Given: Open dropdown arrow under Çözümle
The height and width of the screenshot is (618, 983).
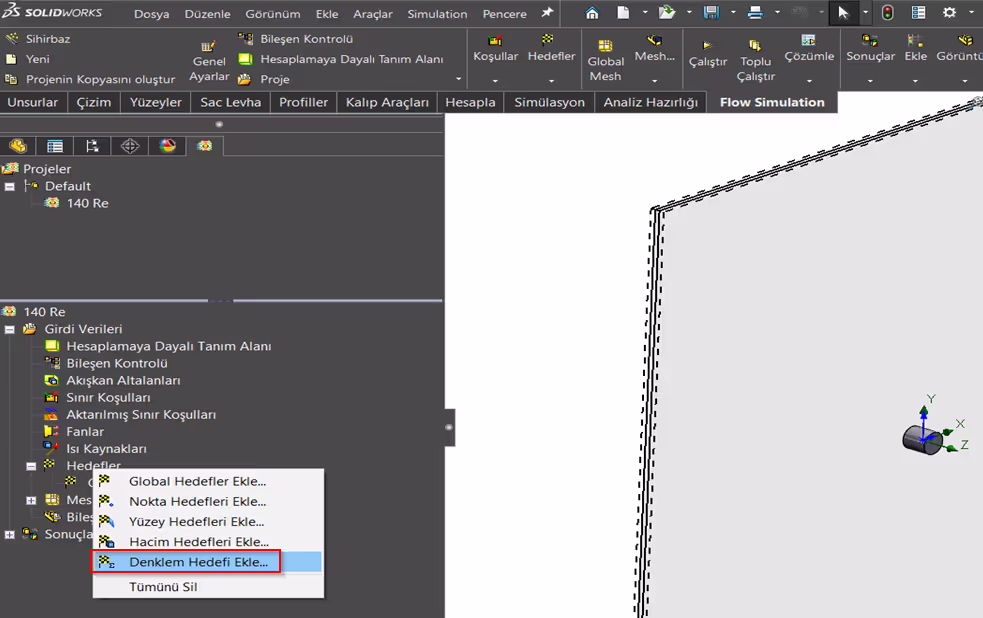Looking at the screenshot, I should (x=809, y=81).
